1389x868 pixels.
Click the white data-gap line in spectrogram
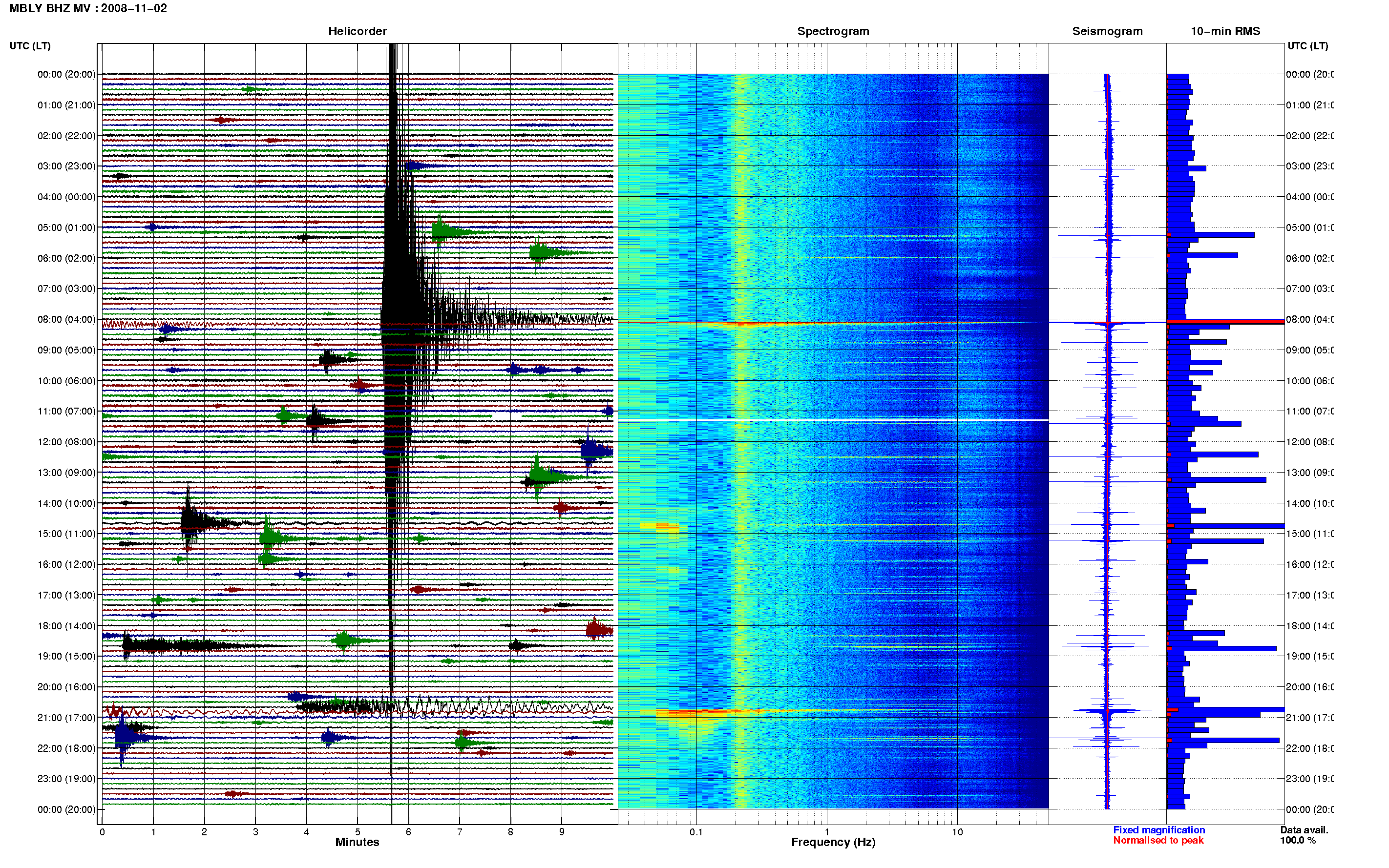pyautogui.click(x=833, y=420)
